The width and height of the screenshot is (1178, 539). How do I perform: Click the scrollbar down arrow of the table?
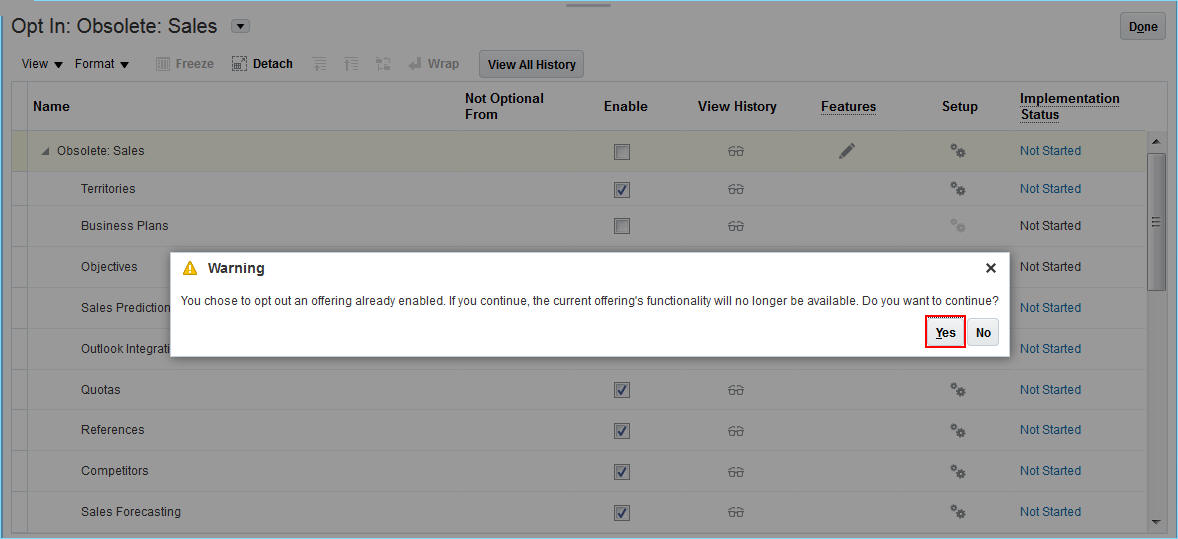coord(1157,521)
